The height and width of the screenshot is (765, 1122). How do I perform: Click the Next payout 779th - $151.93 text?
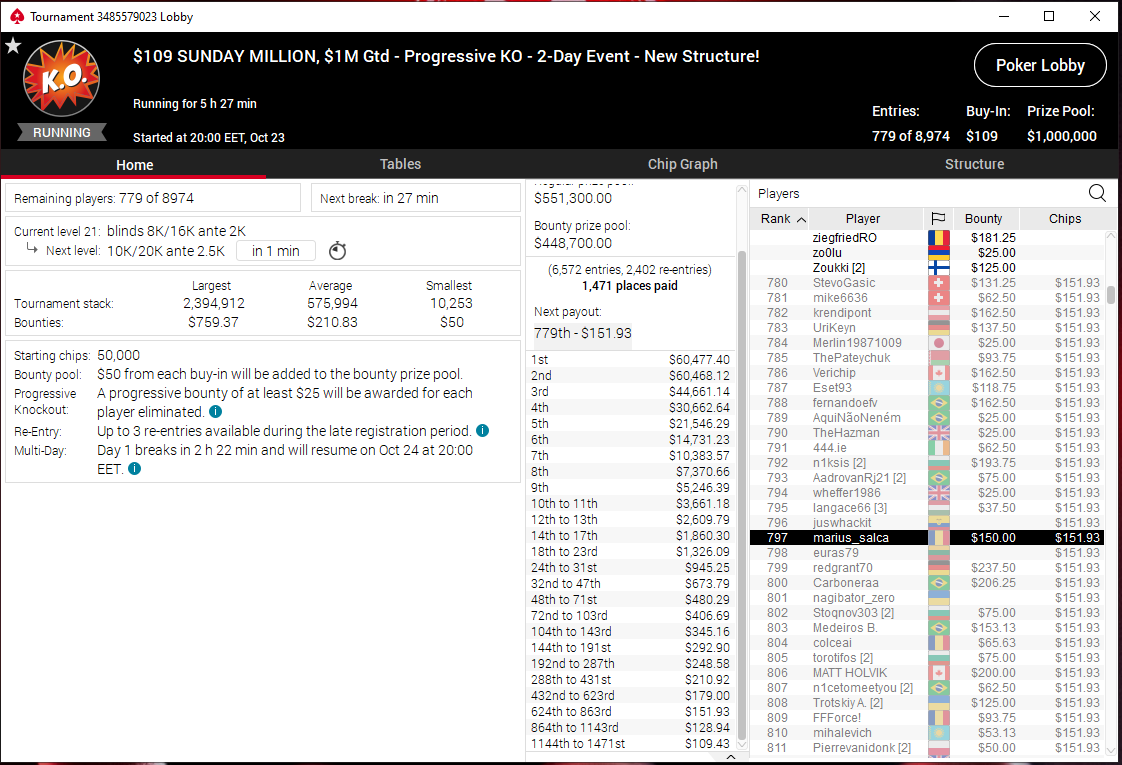pos(582,333)
